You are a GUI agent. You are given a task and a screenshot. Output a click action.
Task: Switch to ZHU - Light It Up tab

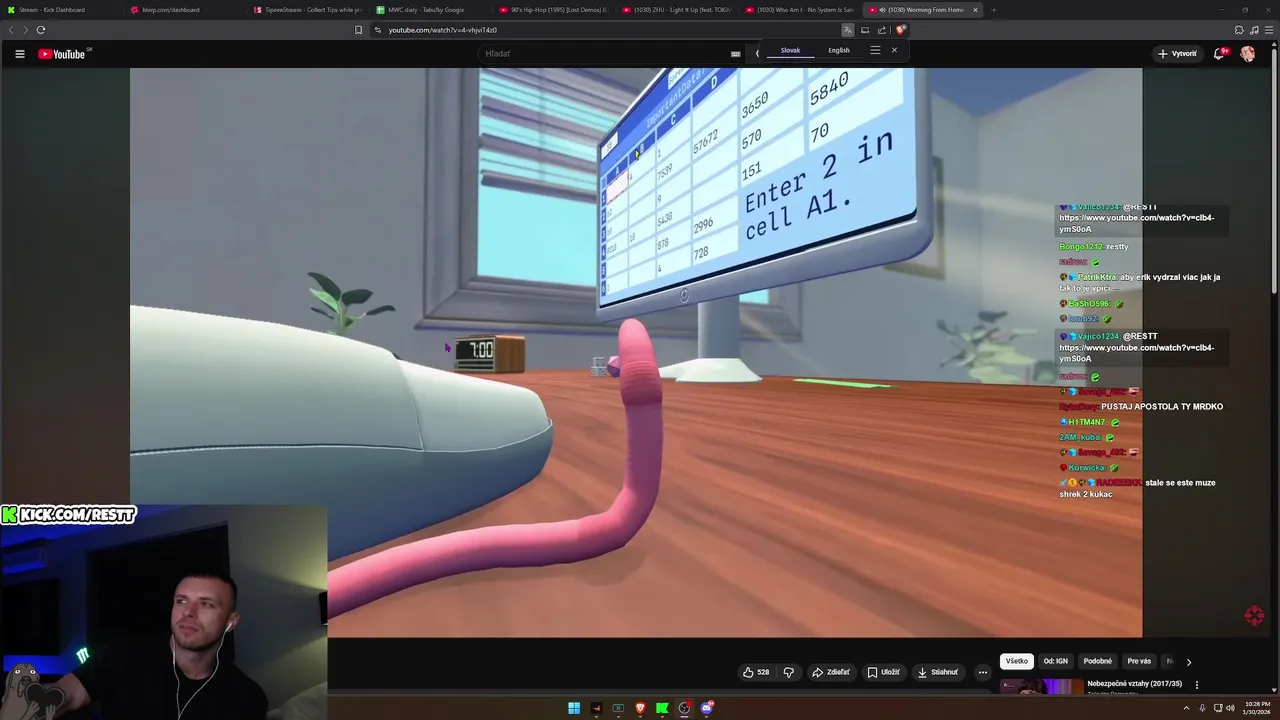675,10
